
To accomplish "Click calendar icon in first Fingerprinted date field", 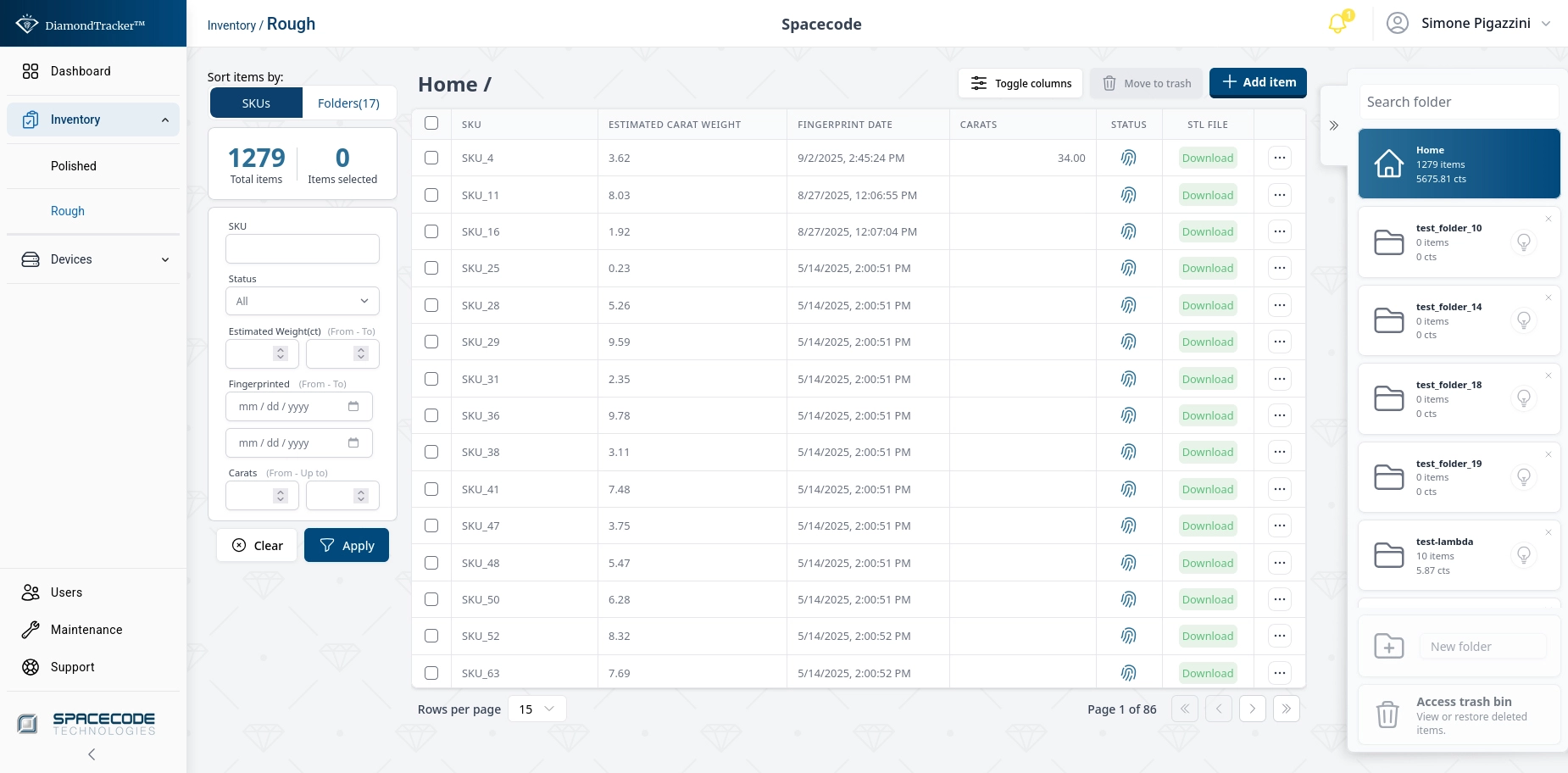I will (x=353, y=407).
